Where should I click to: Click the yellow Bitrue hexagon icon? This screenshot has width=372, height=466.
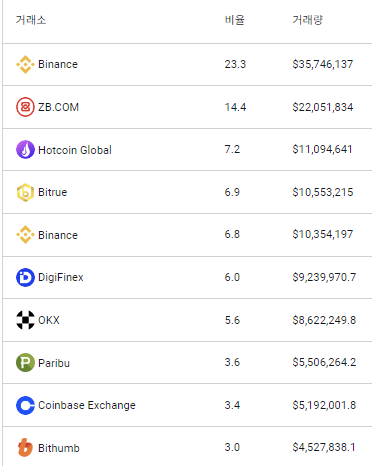(25, 192)
